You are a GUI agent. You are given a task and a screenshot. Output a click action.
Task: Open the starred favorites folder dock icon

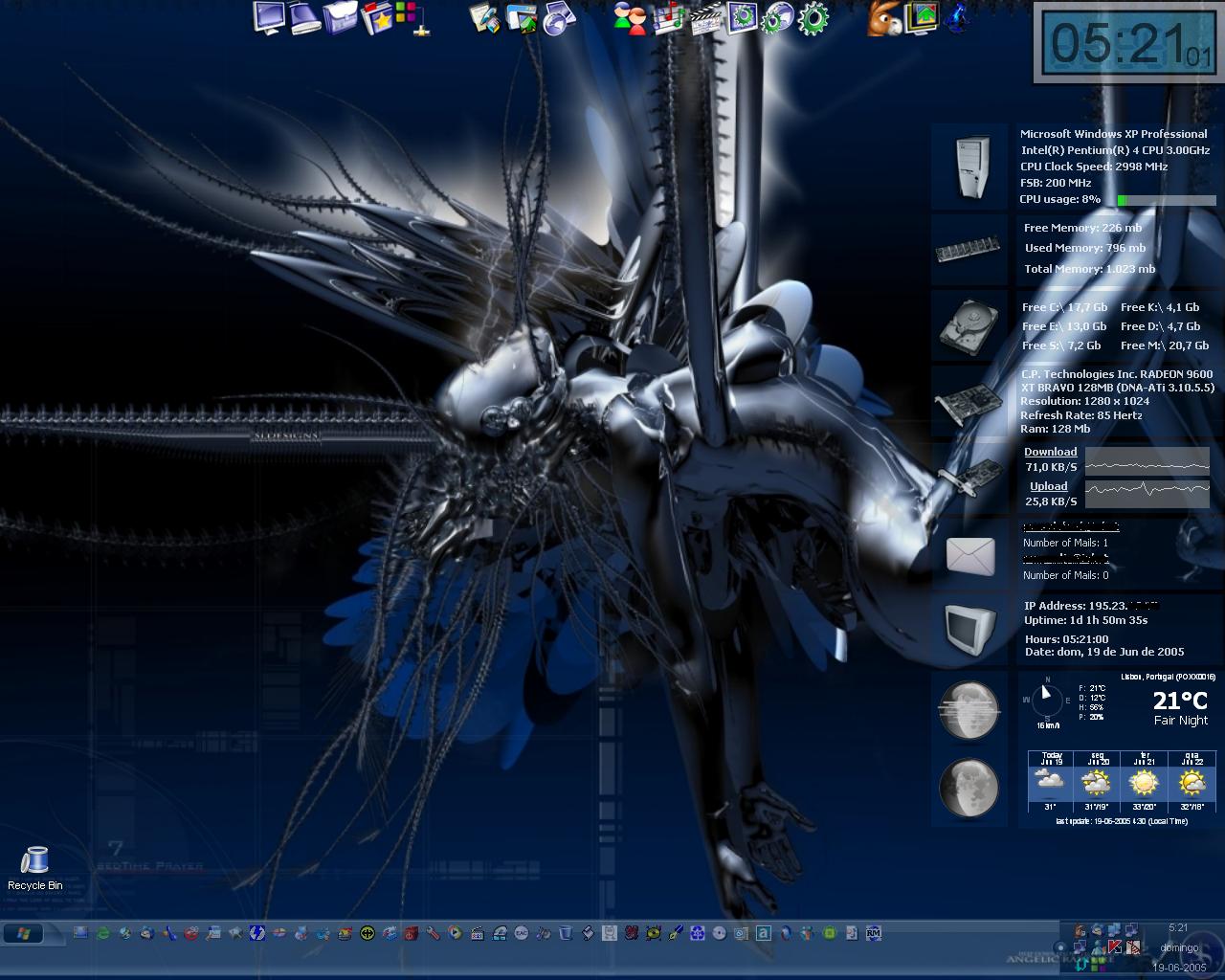point(376,18)
